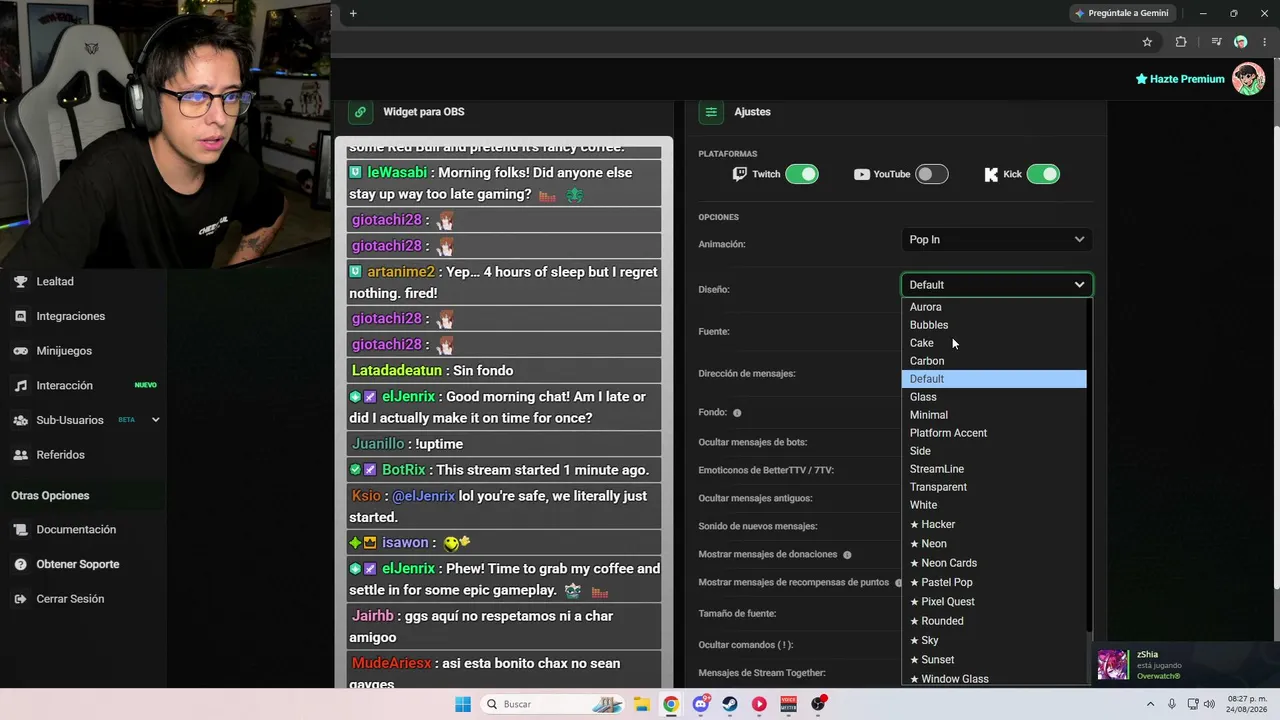Open Steam from the taskbar
This screenshot has width=1280, height=720.
[x=730, y=704]
